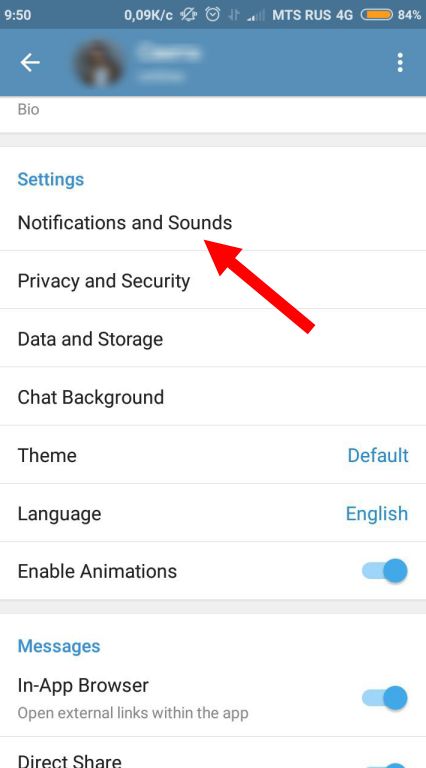Viewport: 426px width, 768px height.
Task: Tap the Bio field
Action: pyautogui.click(x=213, y=114)
